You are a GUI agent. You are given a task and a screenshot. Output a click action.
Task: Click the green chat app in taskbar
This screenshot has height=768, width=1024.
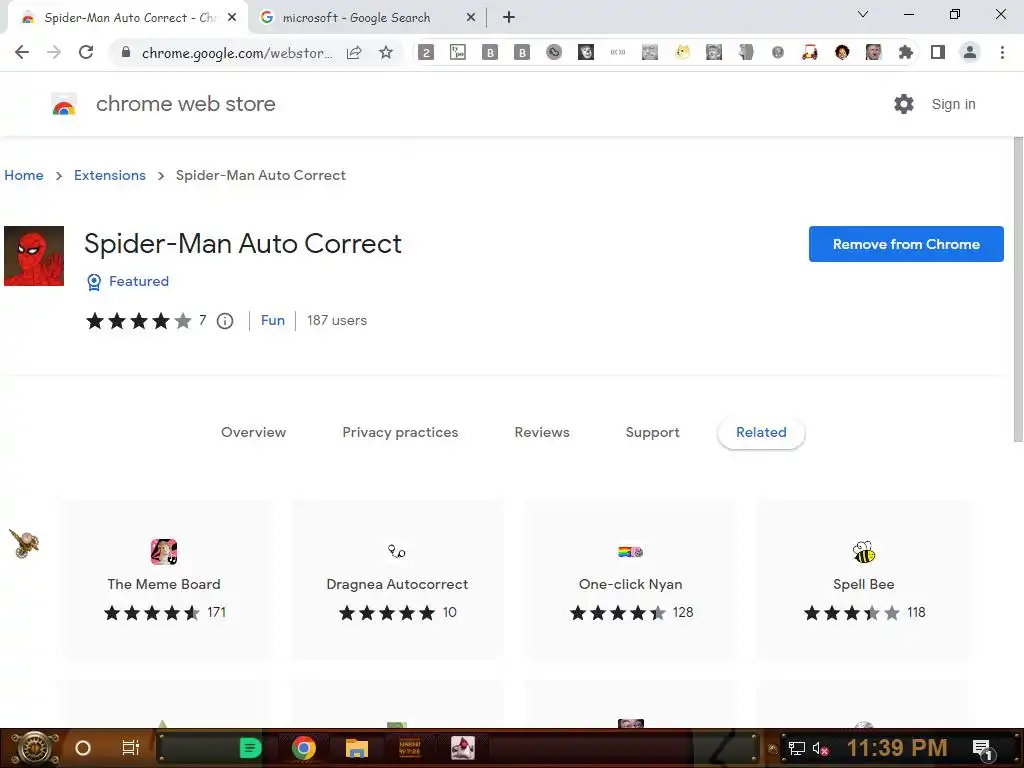point(250,748)
